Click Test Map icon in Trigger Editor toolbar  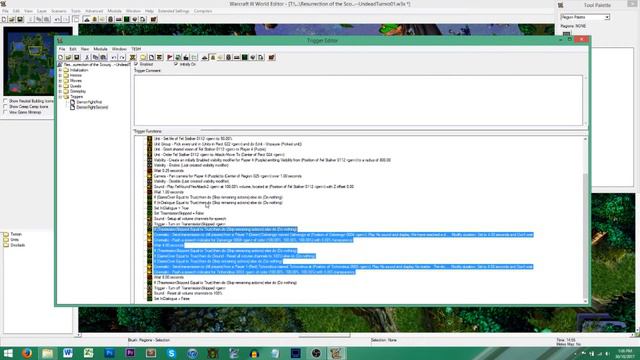[x=271, y=58]
